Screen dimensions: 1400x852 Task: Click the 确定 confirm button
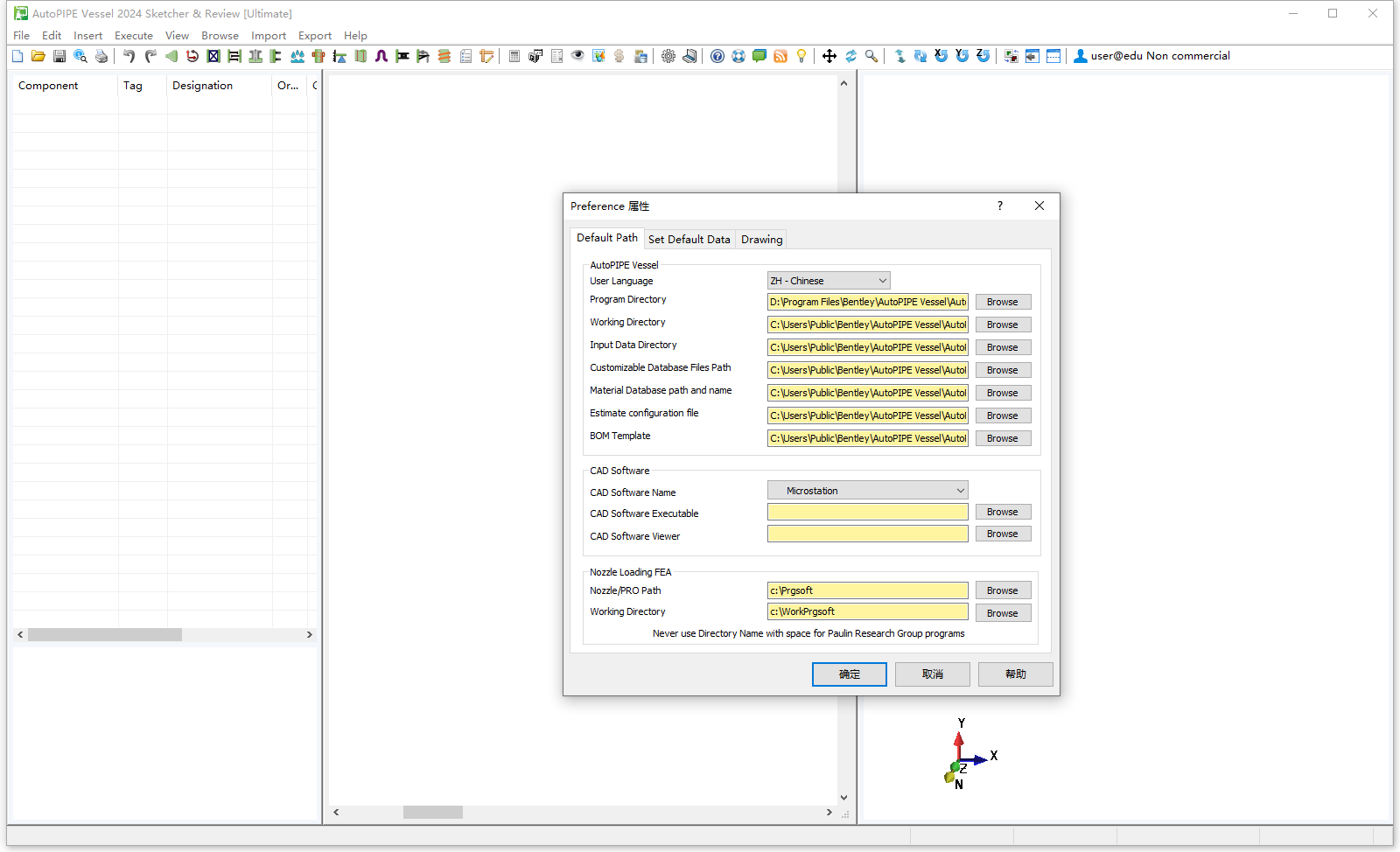(850, 674)
